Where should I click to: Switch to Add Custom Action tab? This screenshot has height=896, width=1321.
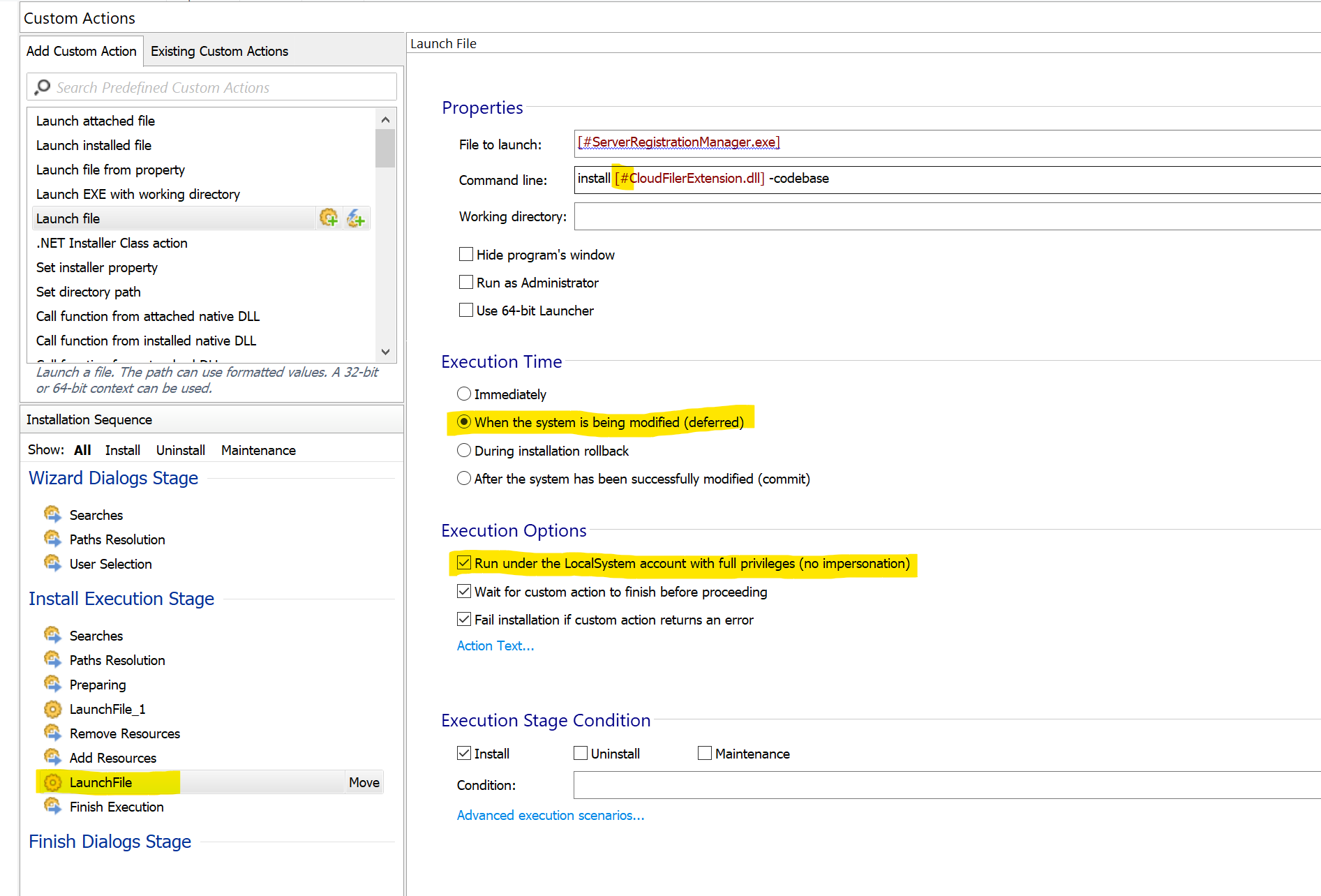82,51
